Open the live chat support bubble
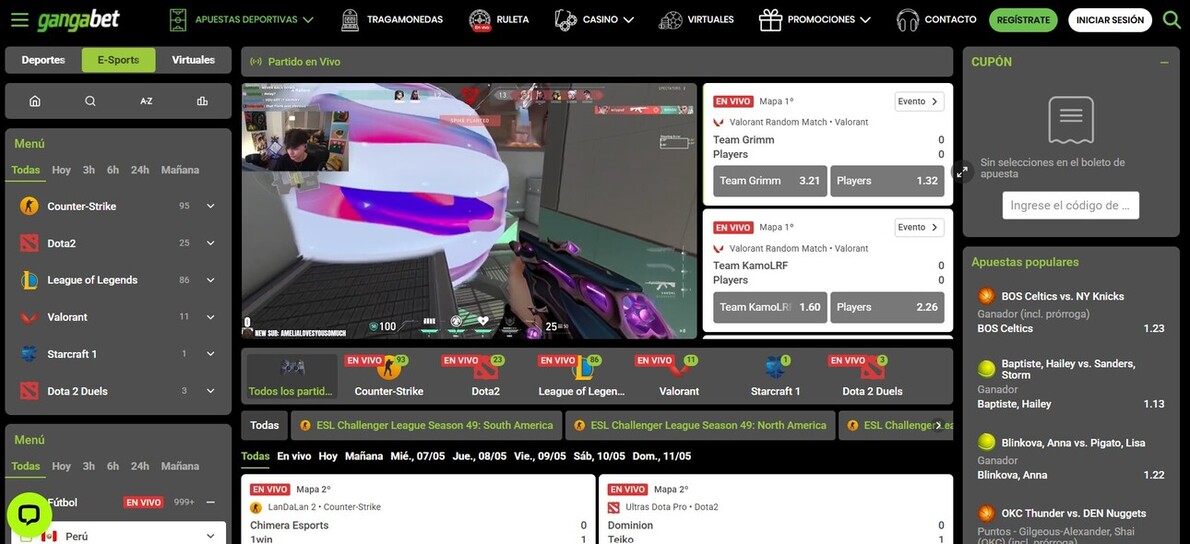The width and height of the screenshot is (1190, 544). click(29, 516)
